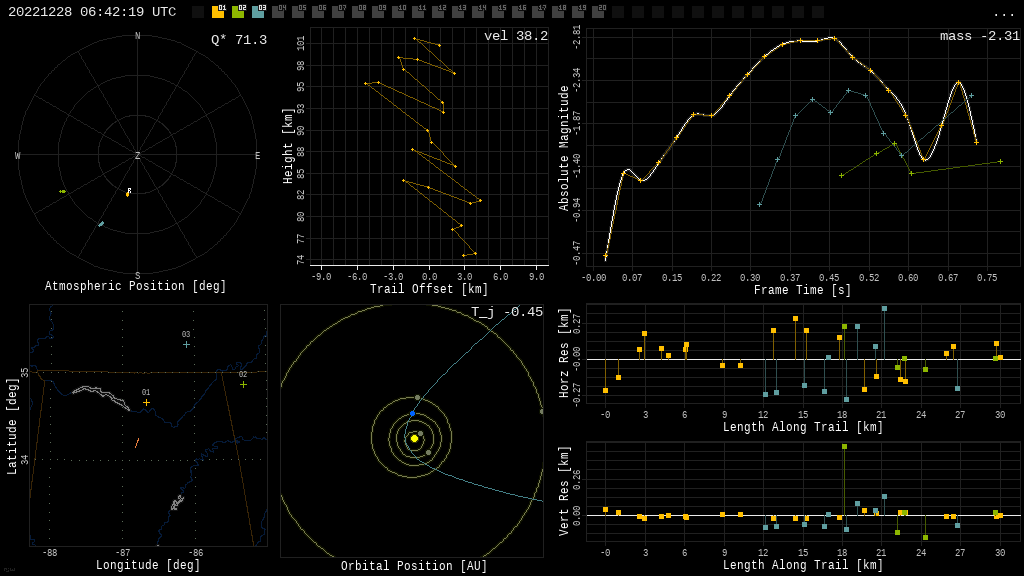Screen dimensions: 1024x576
Task: Toggle the gray station 06 square
Action: [318, 12]
